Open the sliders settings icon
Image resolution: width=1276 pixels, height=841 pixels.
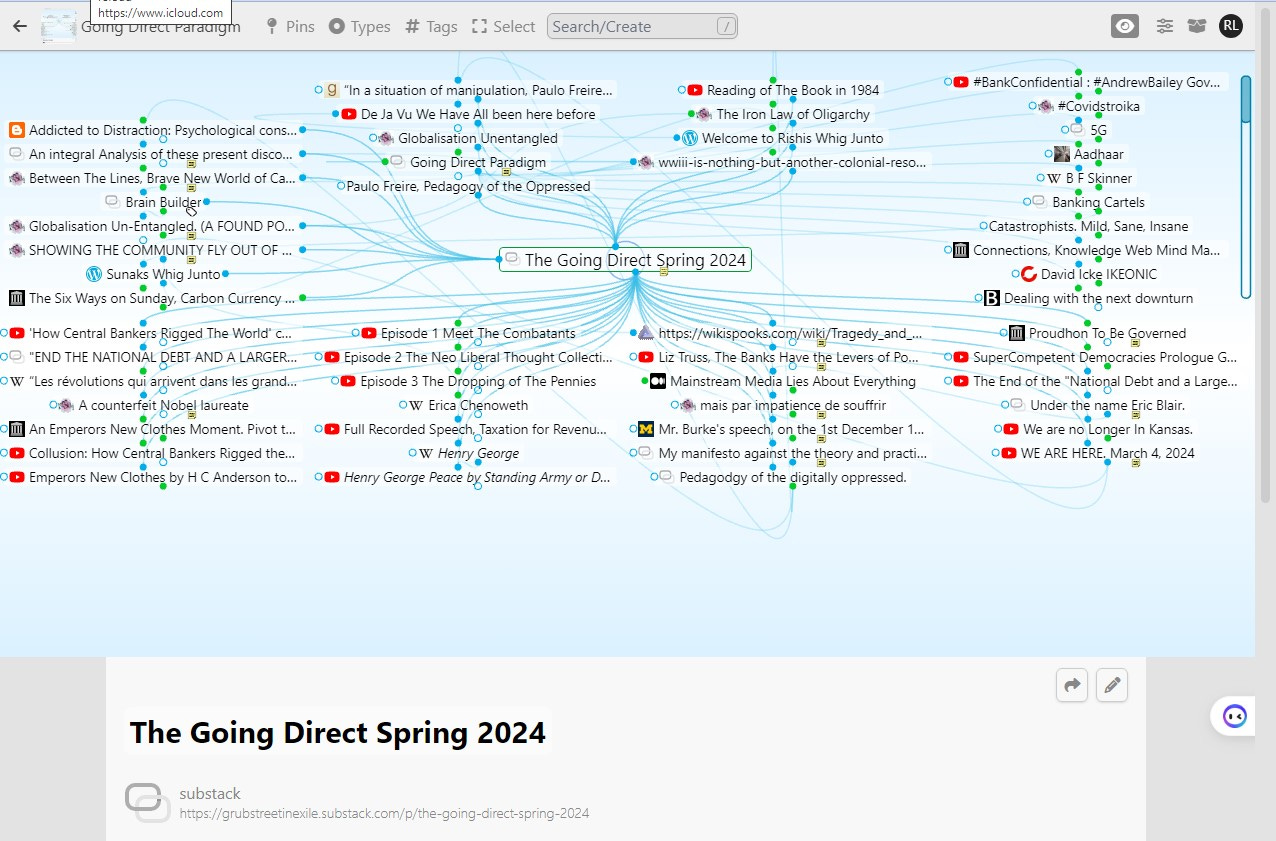[1165, 26]
